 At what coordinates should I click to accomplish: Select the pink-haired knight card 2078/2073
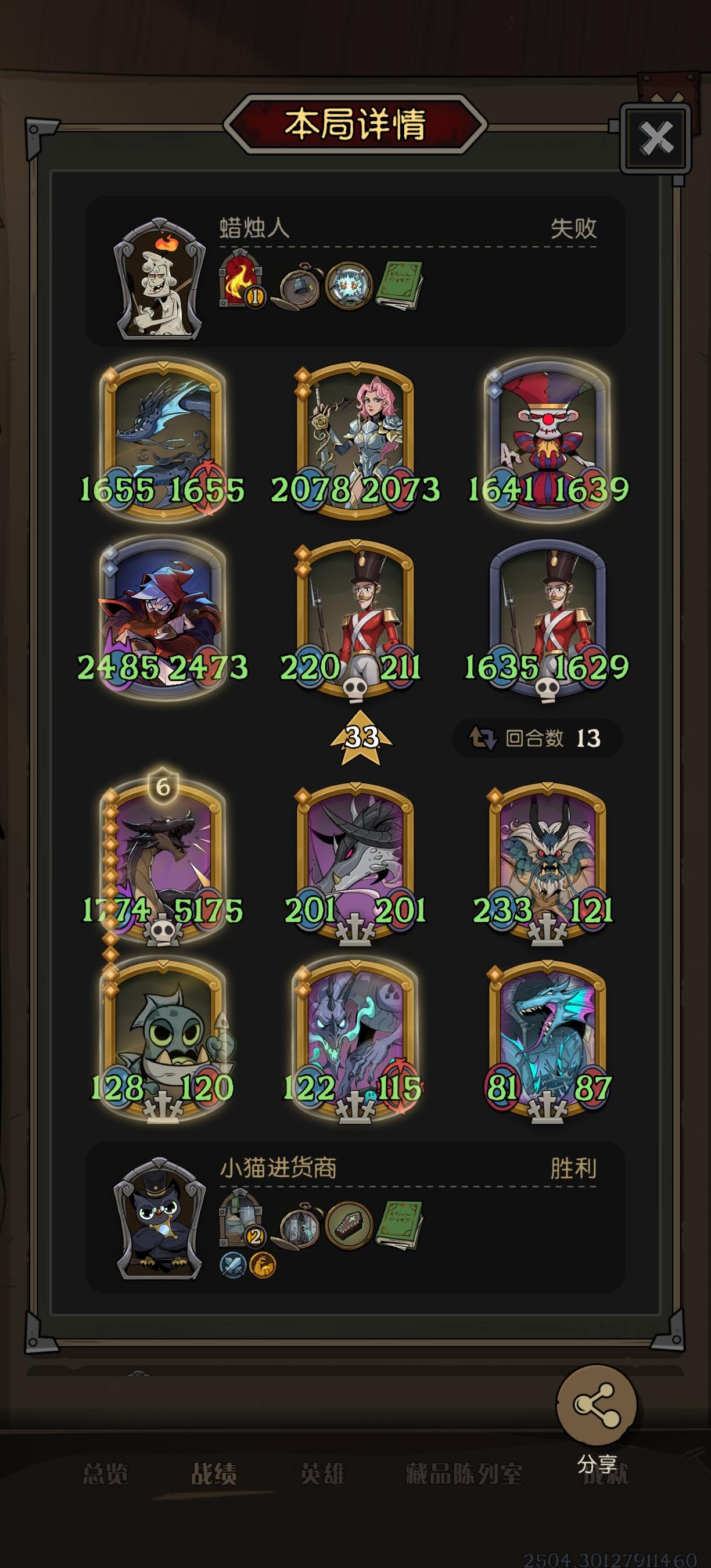[355, 440]
